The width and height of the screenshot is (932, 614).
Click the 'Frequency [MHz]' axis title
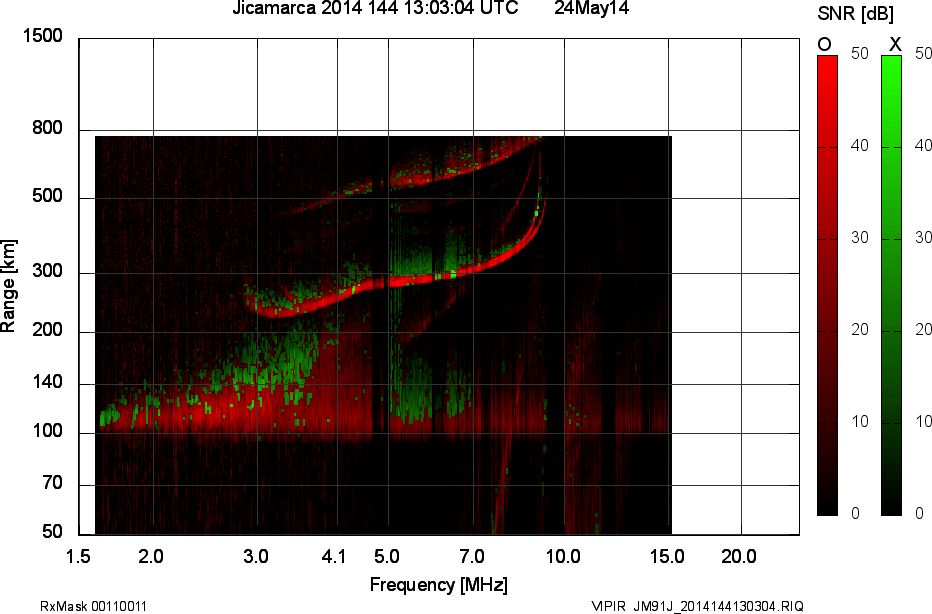439,585
